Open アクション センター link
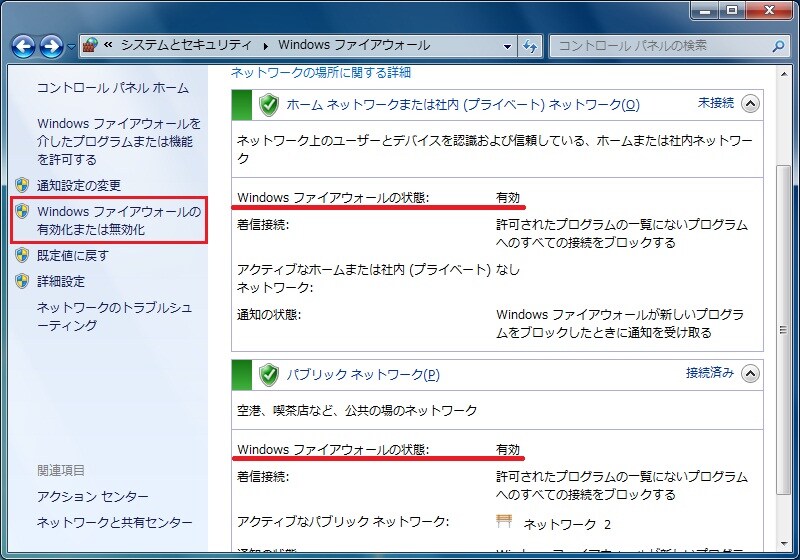This screenshot has height=560, width=800. (x=92, y=496)
